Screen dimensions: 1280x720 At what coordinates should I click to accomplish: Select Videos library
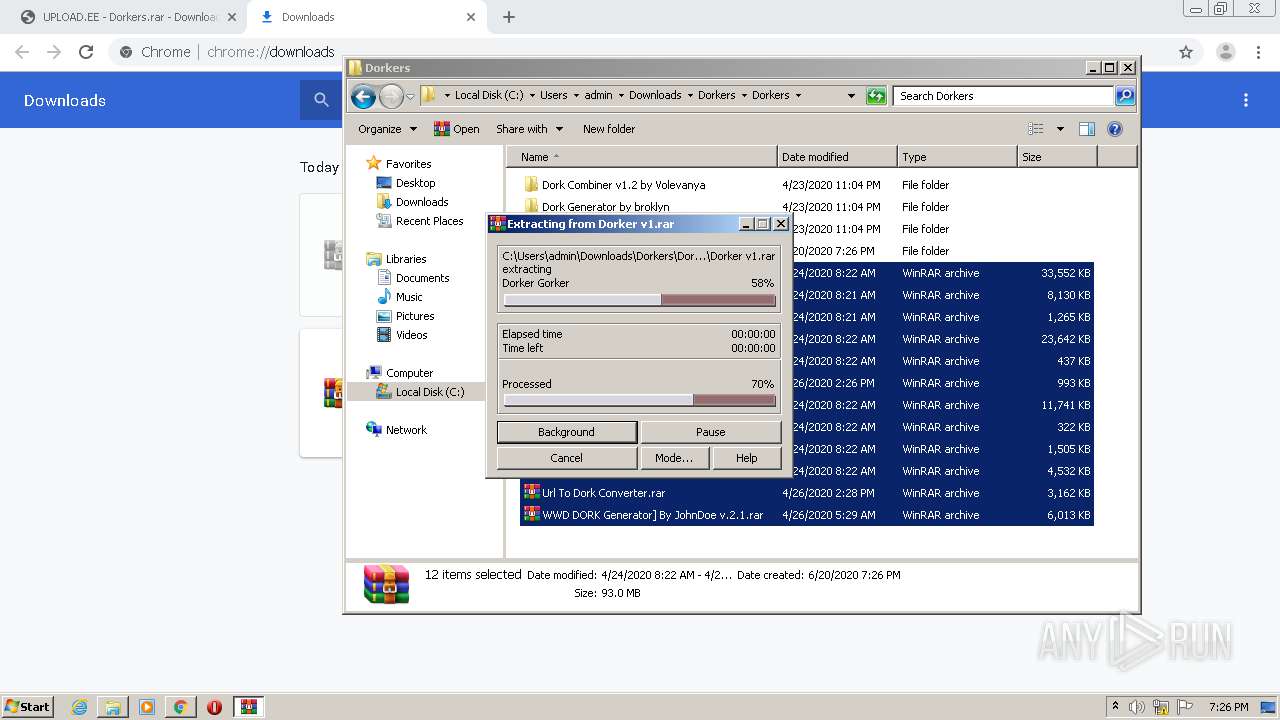402,335
